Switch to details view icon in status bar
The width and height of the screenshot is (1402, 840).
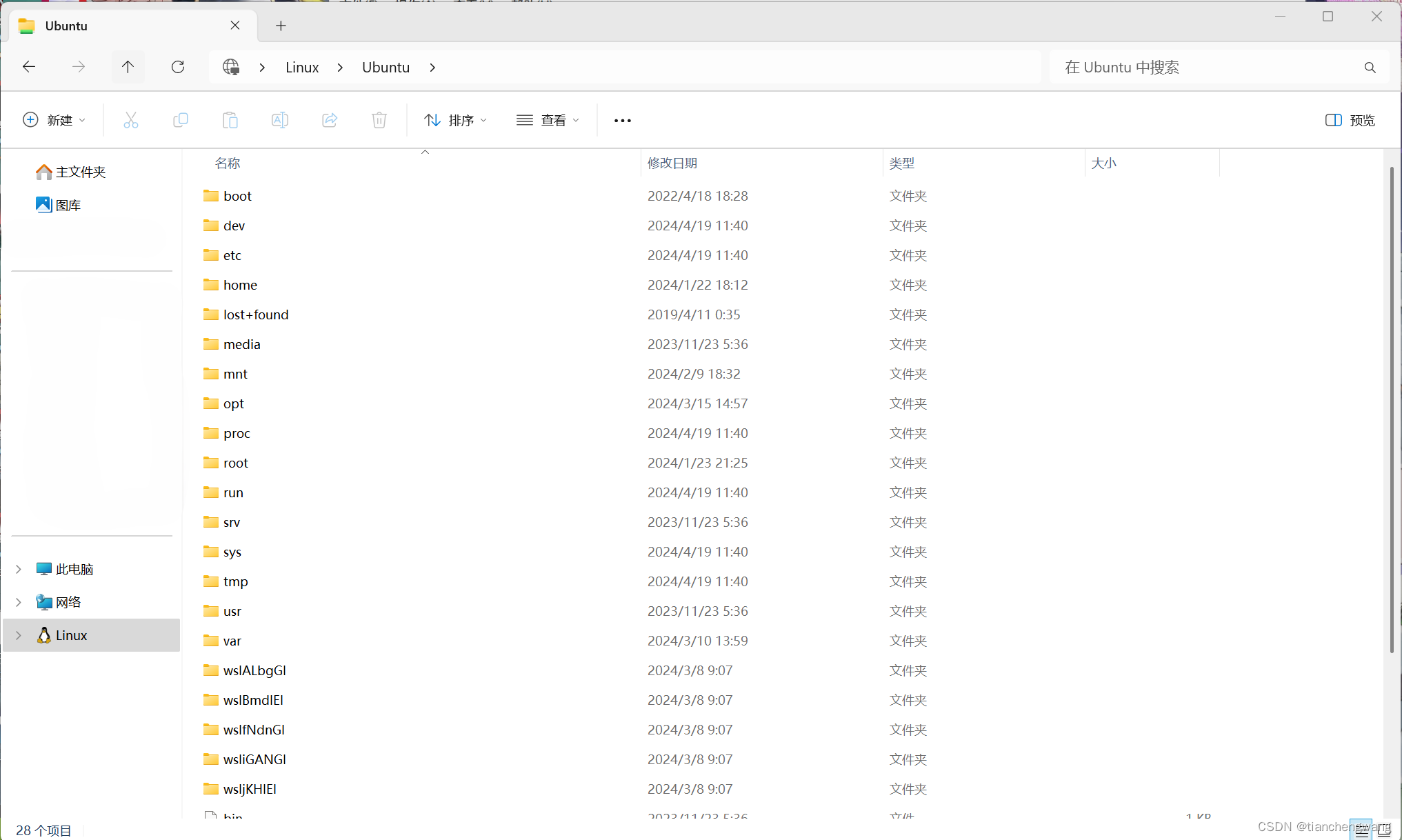1361,830
